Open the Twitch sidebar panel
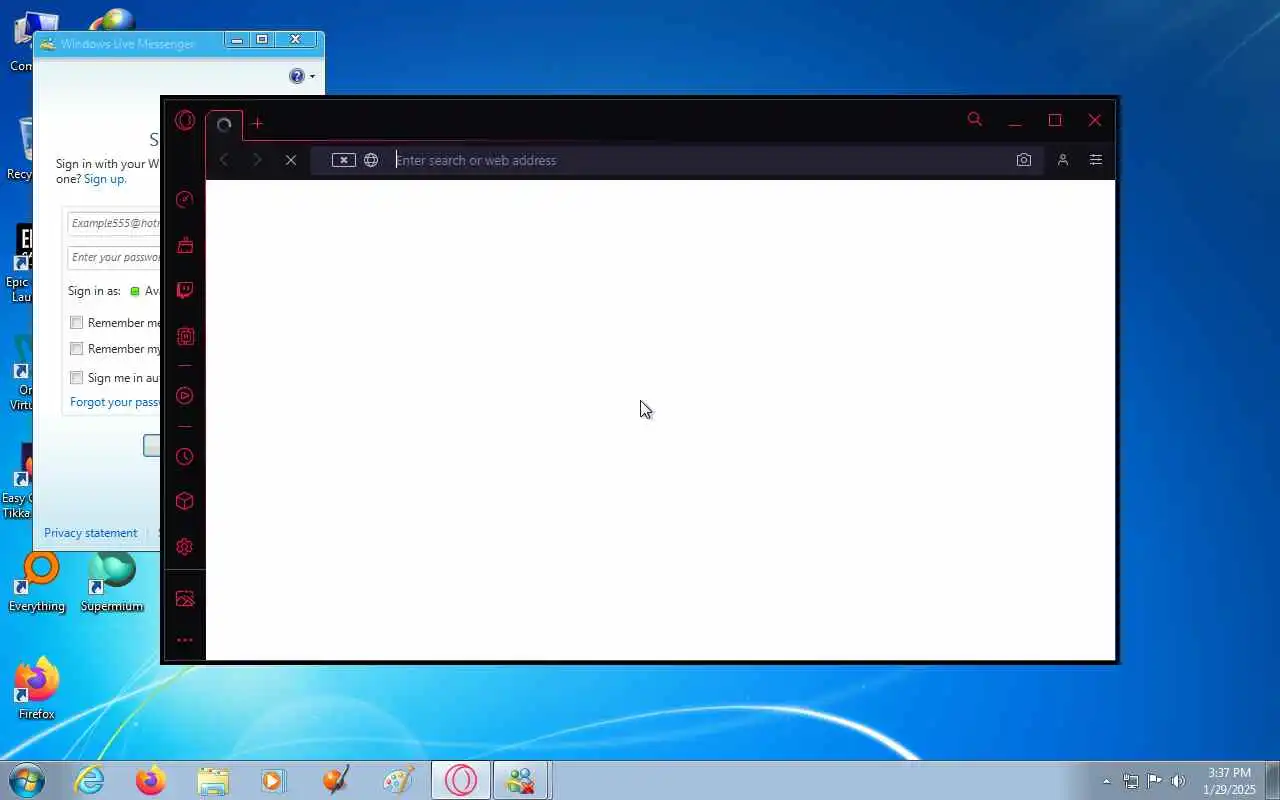 coord(184,291)
